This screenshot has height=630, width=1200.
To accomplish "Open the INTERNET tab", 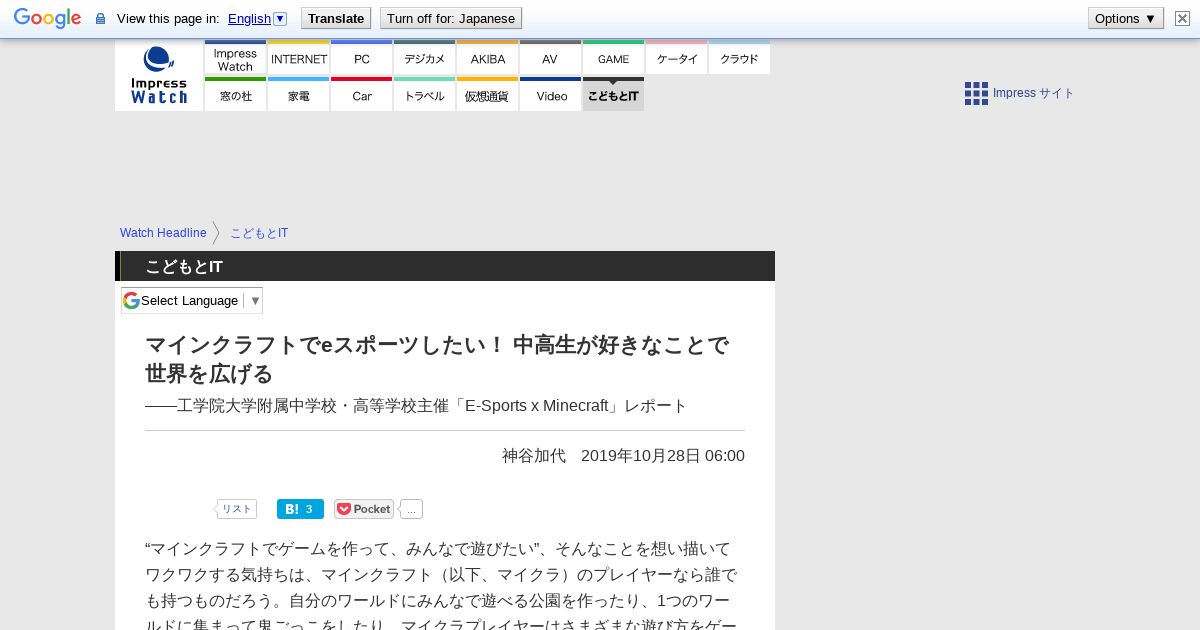I will (x=298, y=58).
